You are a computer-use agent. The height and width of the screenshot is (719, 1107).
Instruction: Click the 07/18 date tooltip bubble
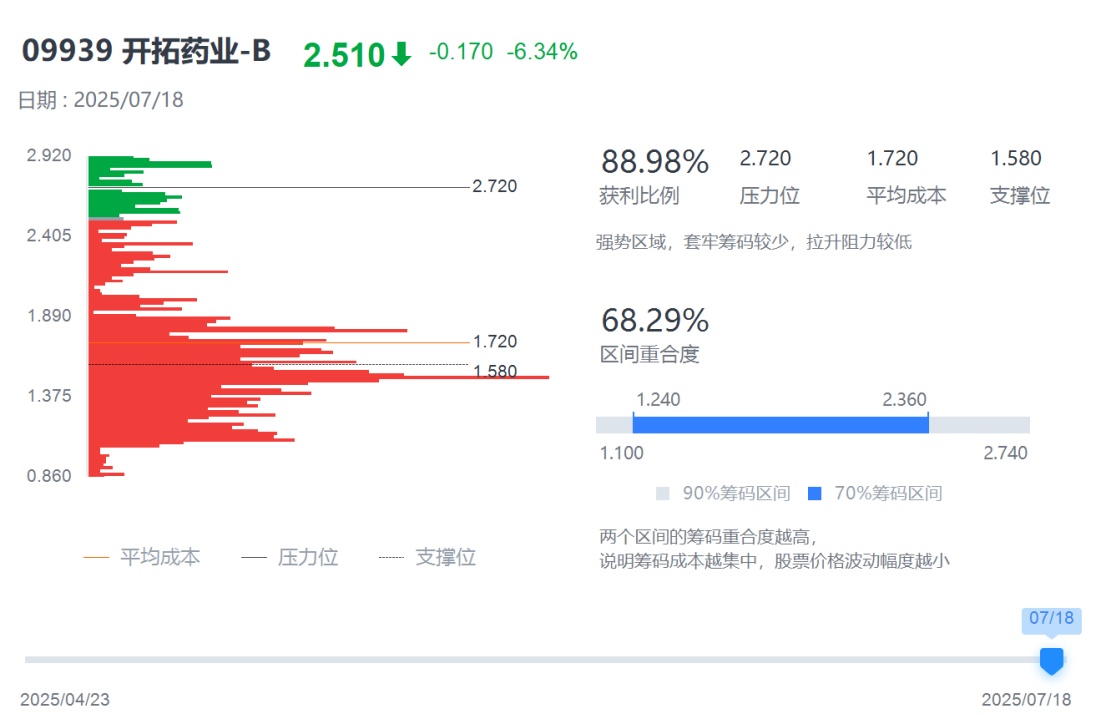tap(1050, 618)
